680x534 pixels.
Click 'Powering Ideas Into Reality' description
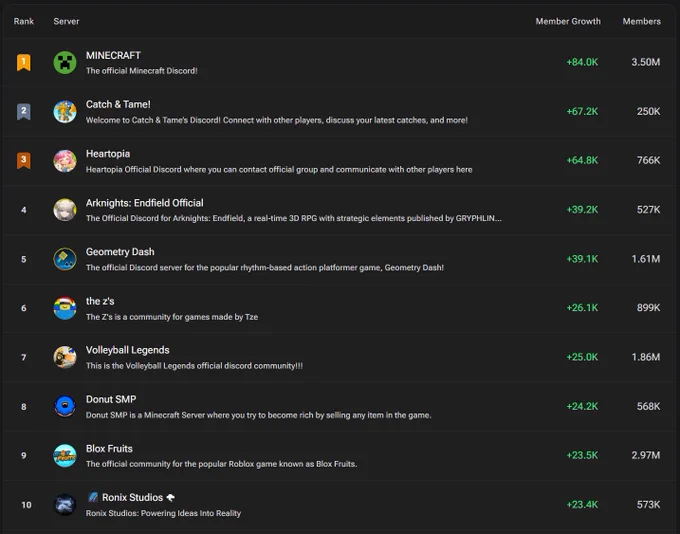pyautogui.click(x=163, y=513)
